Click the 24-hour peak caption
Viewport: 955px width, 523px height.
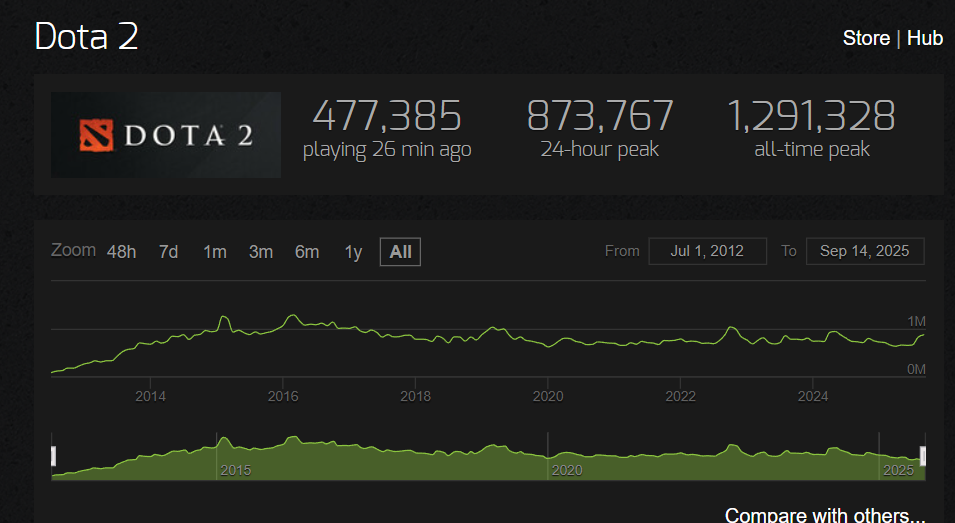tap(600, 149)
